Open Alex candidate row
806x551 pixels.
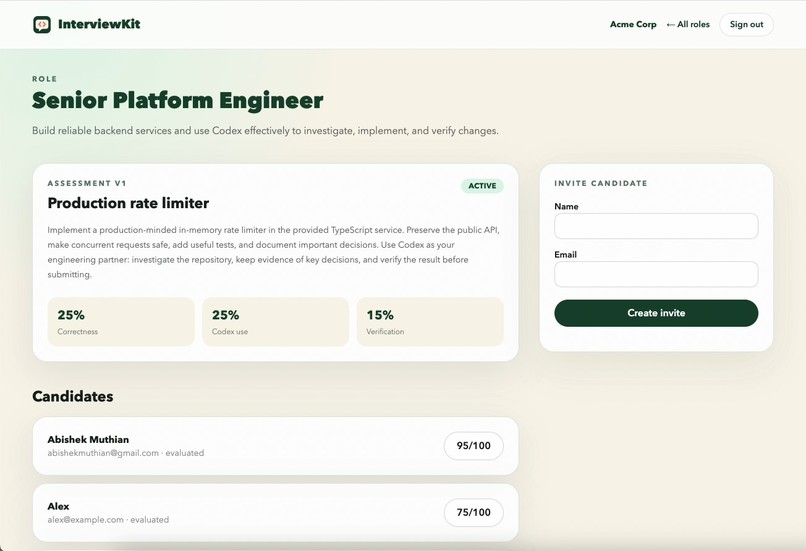[x=276, y=512]
